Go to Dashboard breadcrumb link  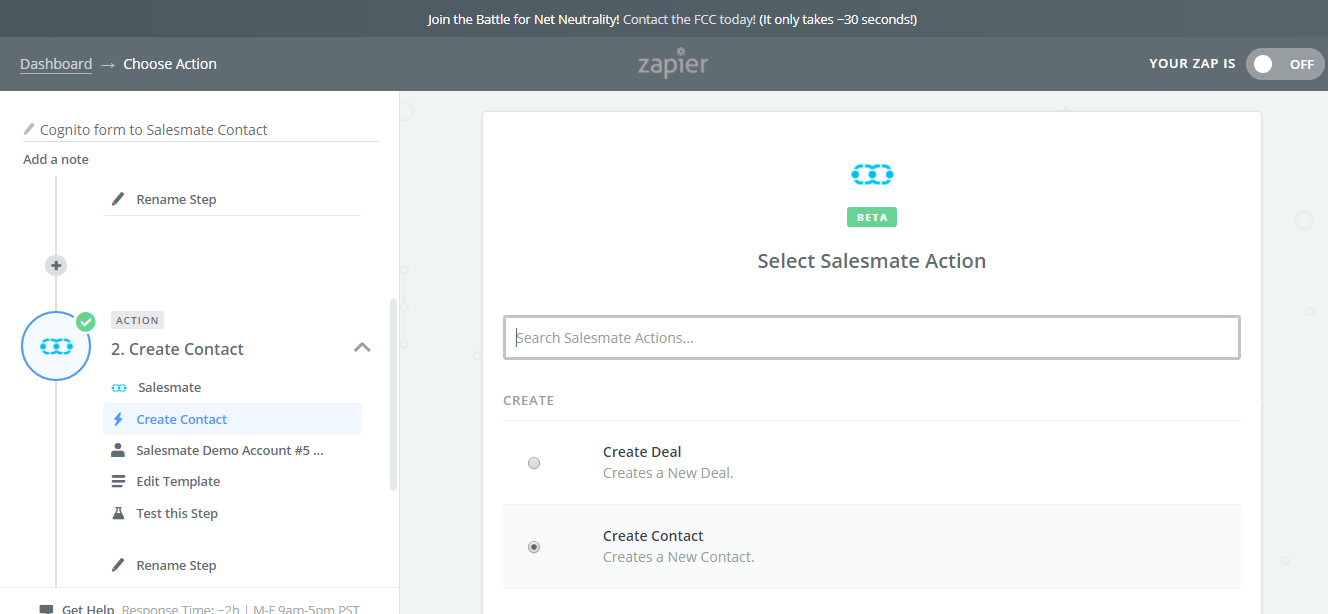click(56, 64)
